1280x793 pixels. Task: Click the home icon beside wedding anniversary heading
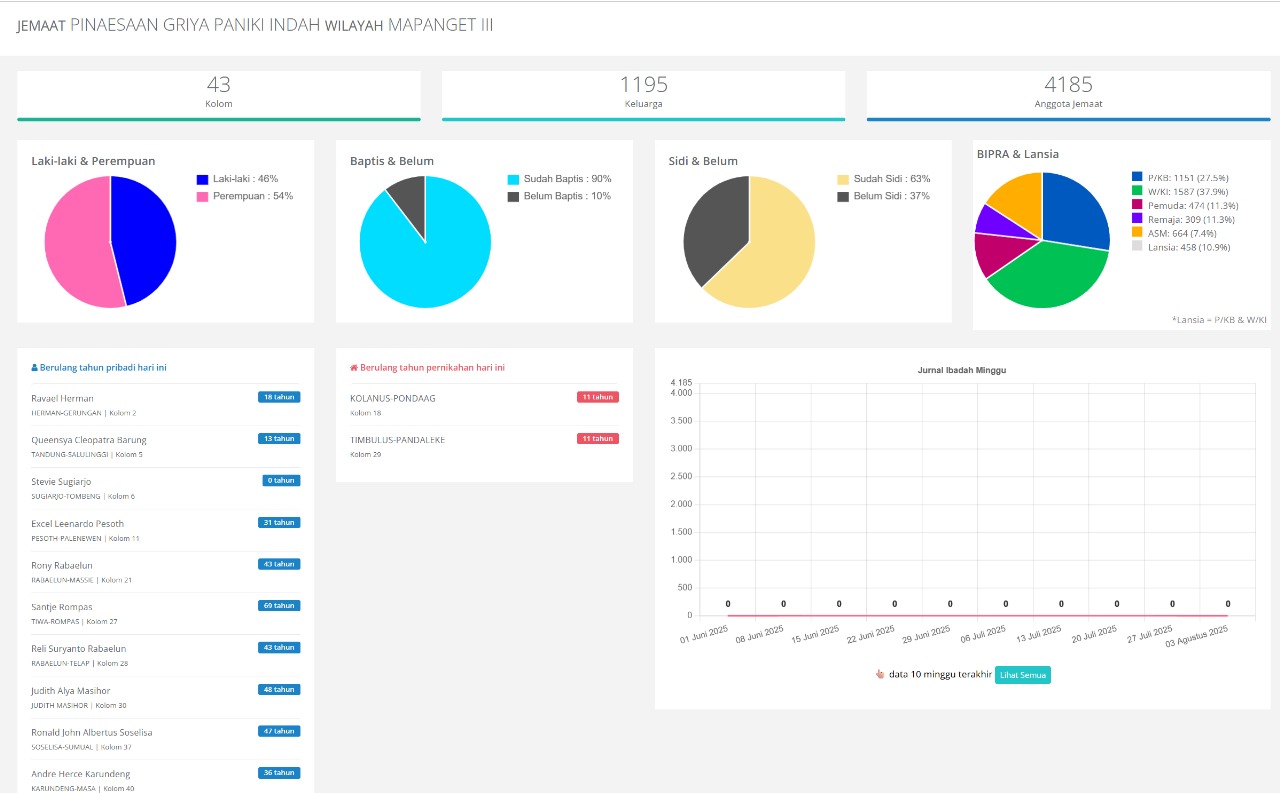(x=354, y=368)
